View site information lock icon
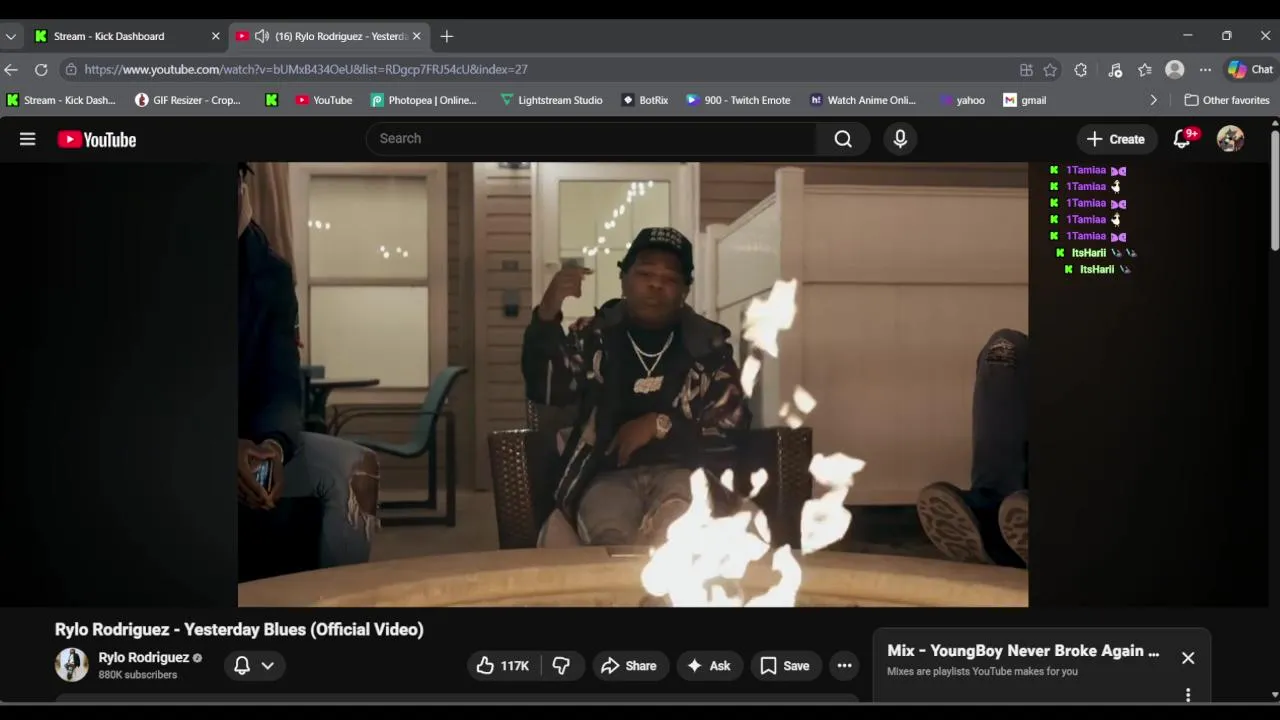Screen dimensions: 1280x720 (x=70, y=70)
